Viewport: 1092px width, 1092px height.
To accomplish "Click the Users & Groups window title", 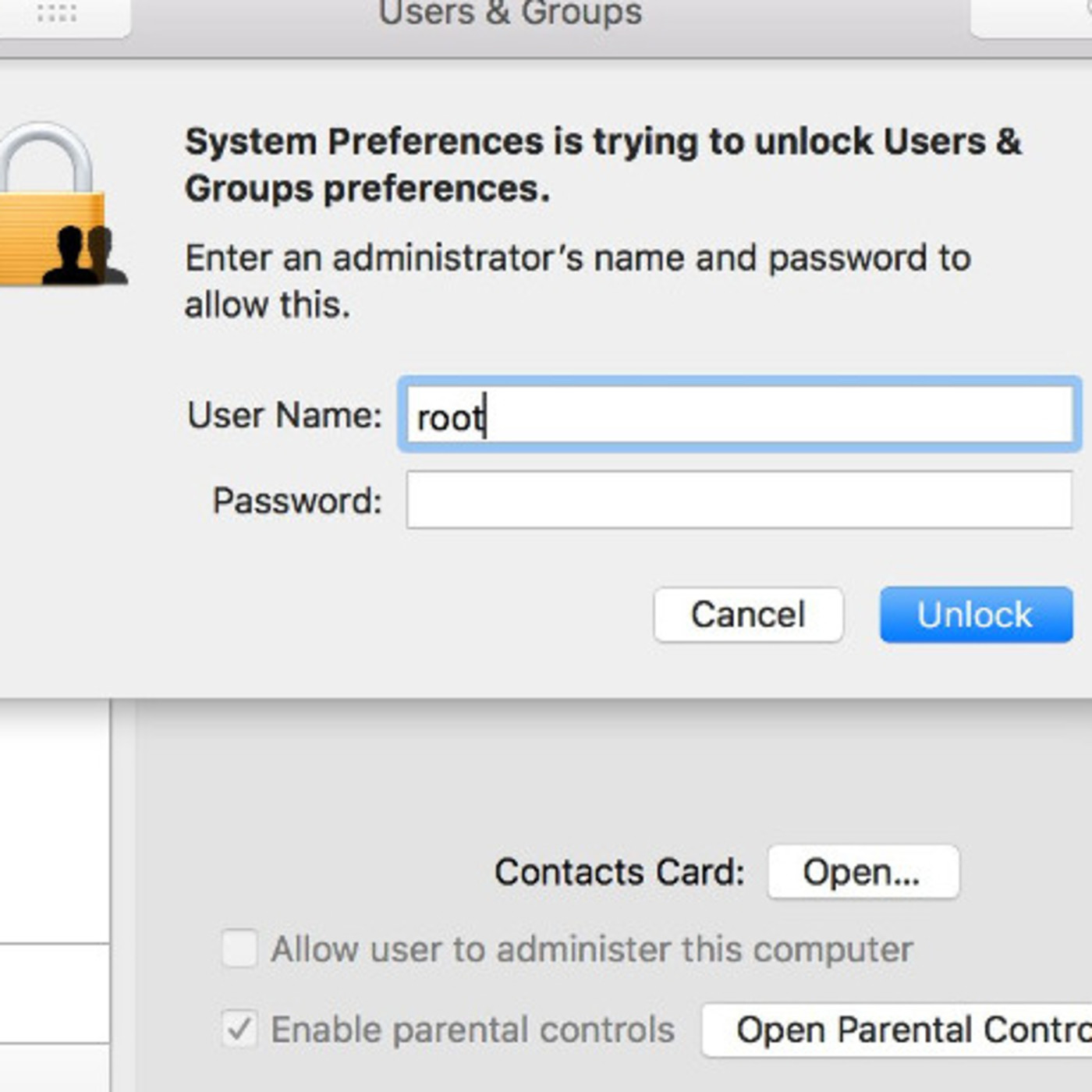I will [x=510, y=13].
